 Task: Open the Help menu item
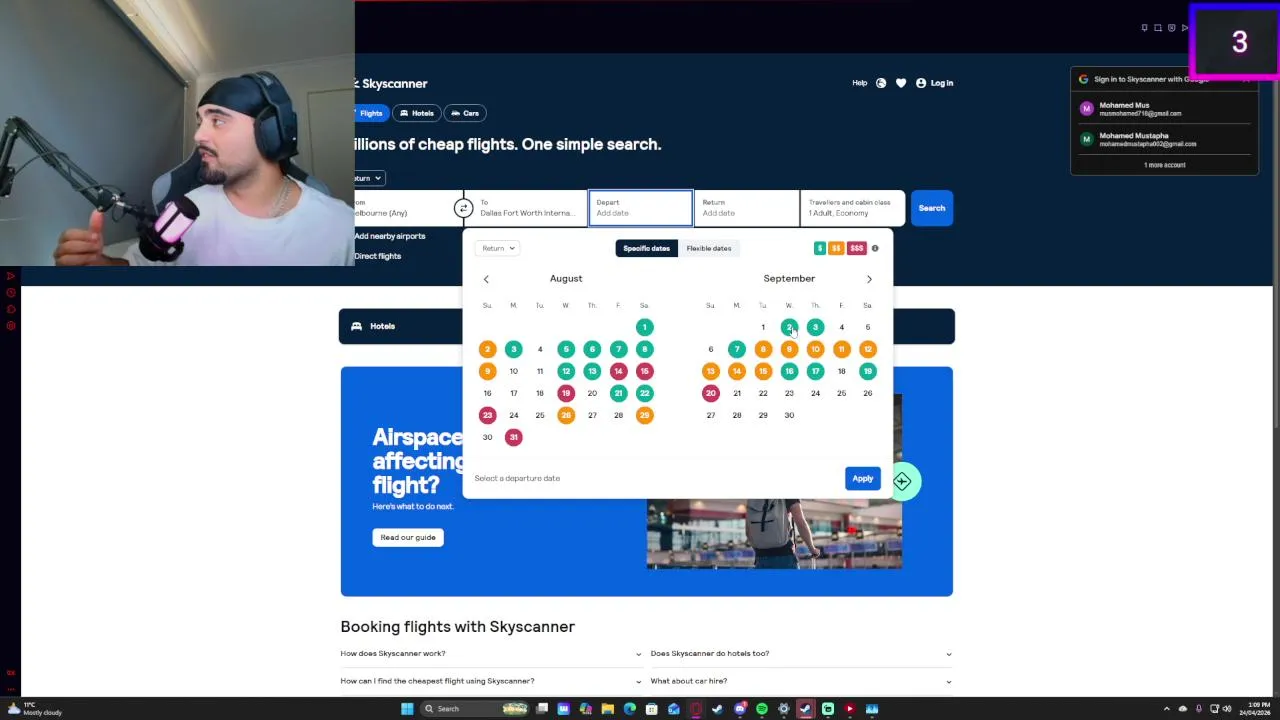click(860, 83)
